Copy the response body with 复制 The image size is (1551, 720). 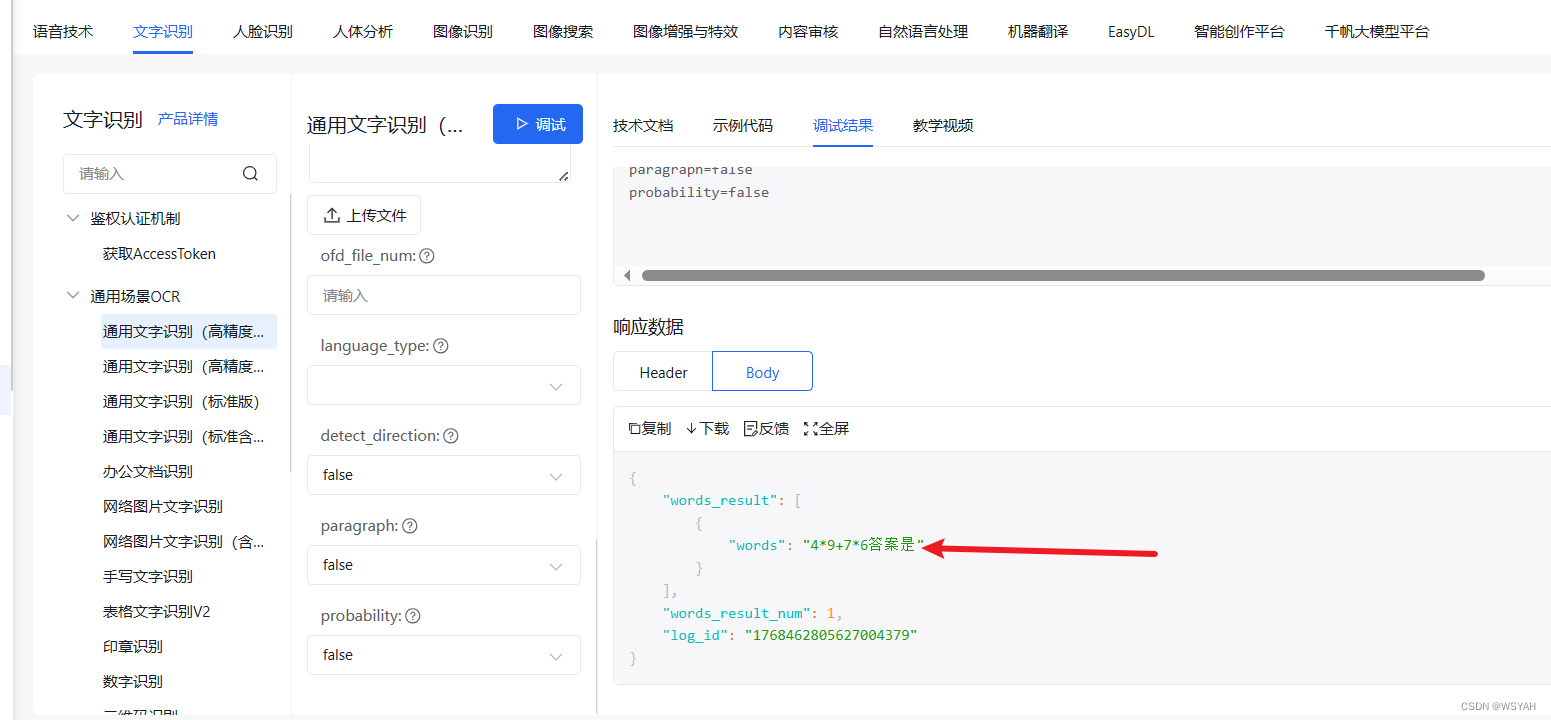[649, 428]
